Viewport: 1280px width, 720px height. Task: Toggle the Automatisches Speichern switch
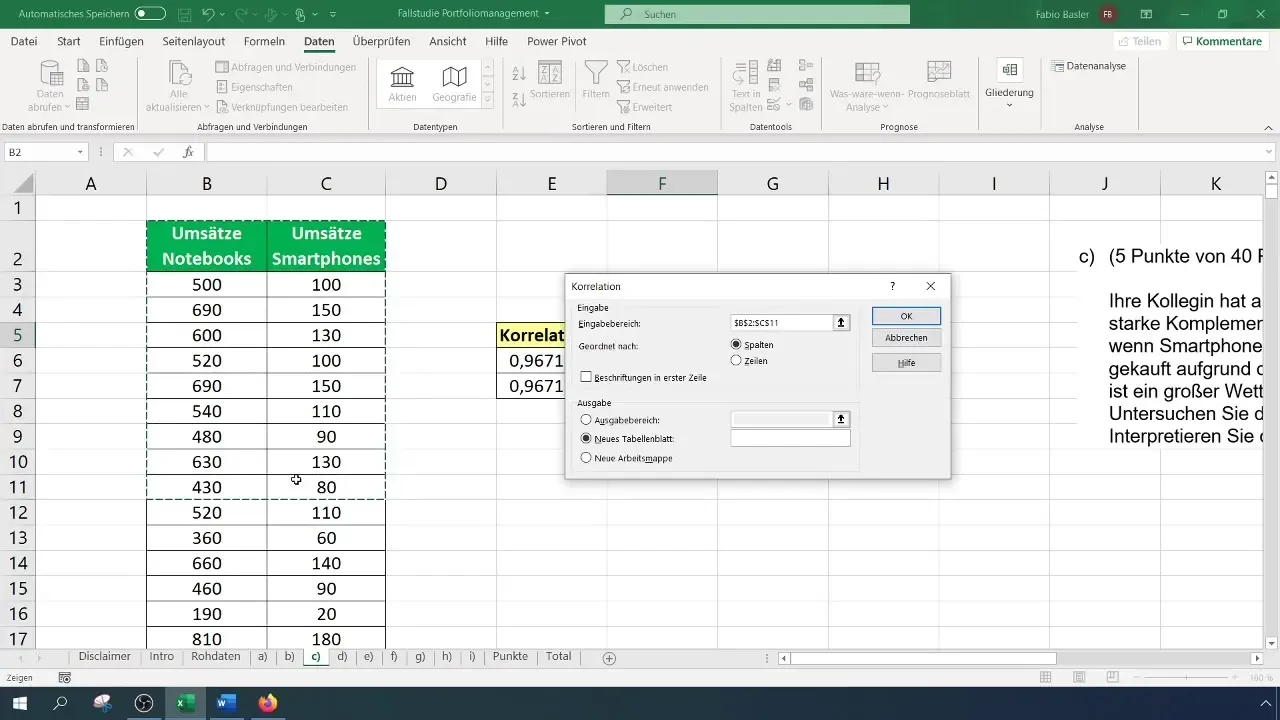click(x=150, y=14)
